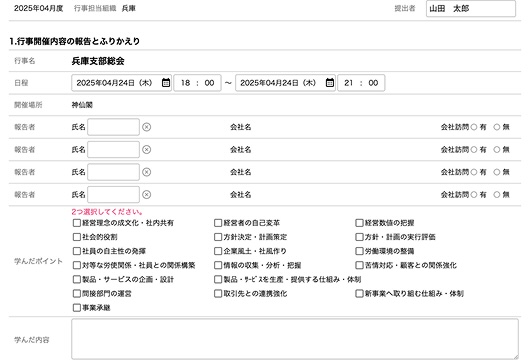This screenshot has height=360, width=530.
Task: Click the end date field 2025年04月24日
Action: 285,83
